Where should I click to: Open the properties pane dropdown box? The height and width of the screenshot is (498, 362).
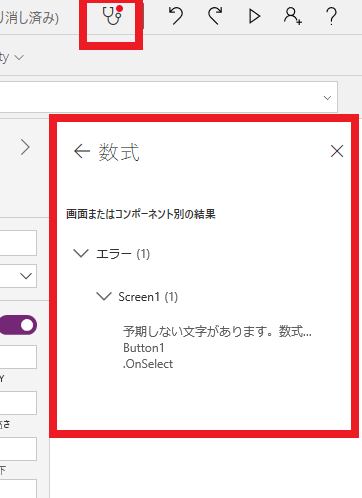18,276
